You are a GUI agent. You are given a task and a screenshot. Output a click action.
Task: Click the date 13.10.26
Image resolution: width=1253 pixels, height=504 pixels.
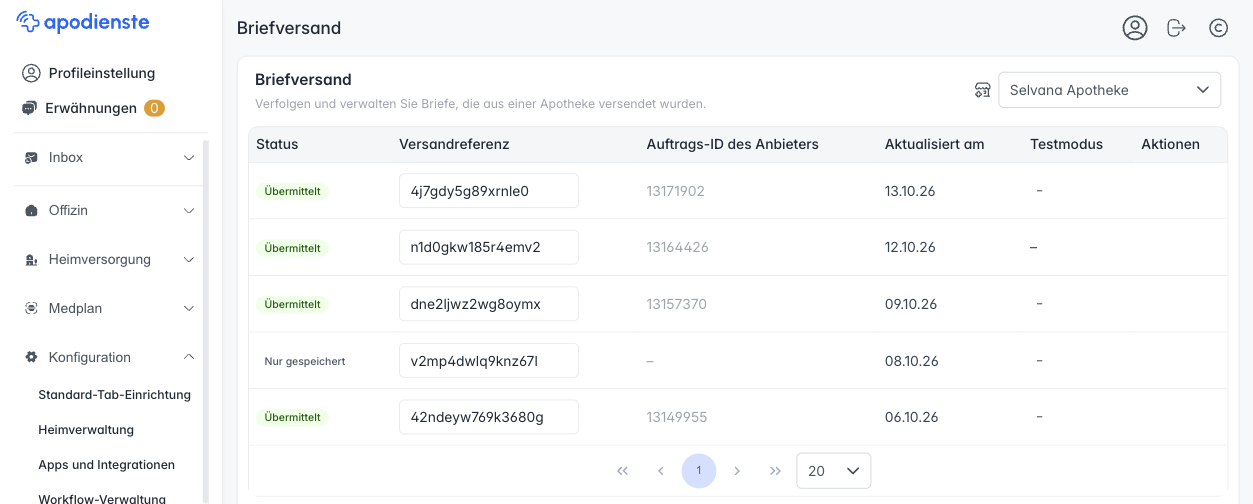pyautogui.click(x=910, y=191)
